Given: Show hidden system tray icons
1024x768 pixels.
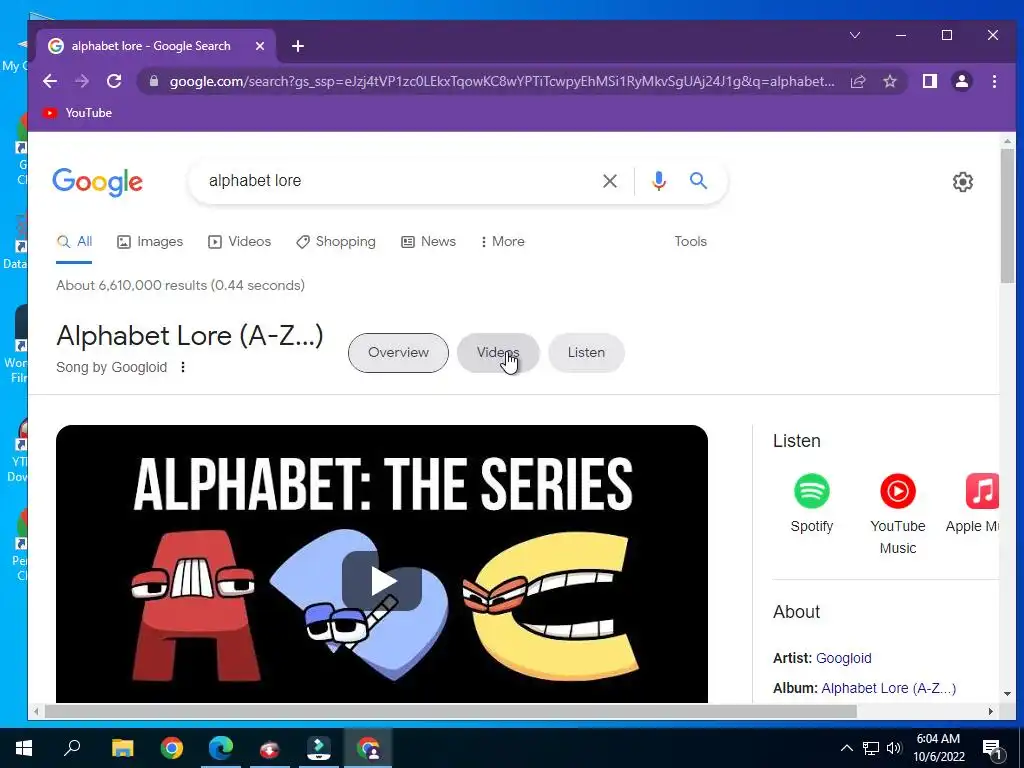Looking at the screenshot, I should pyautogui.click(x=846, y=748).
